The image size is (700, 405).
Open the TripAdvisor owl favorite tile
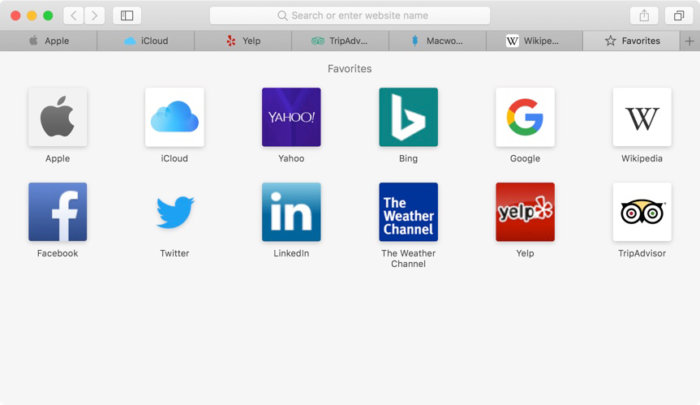(642, 212)
